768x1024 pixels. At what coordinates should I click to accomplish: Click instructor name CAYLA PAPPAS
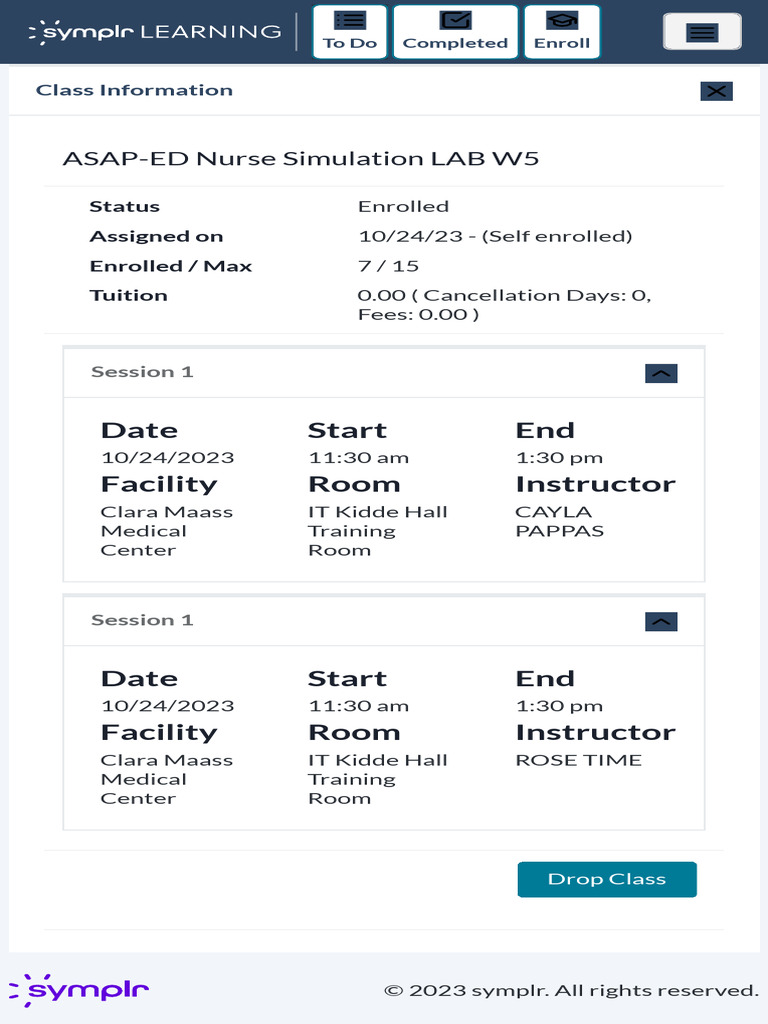pos(559,521)
